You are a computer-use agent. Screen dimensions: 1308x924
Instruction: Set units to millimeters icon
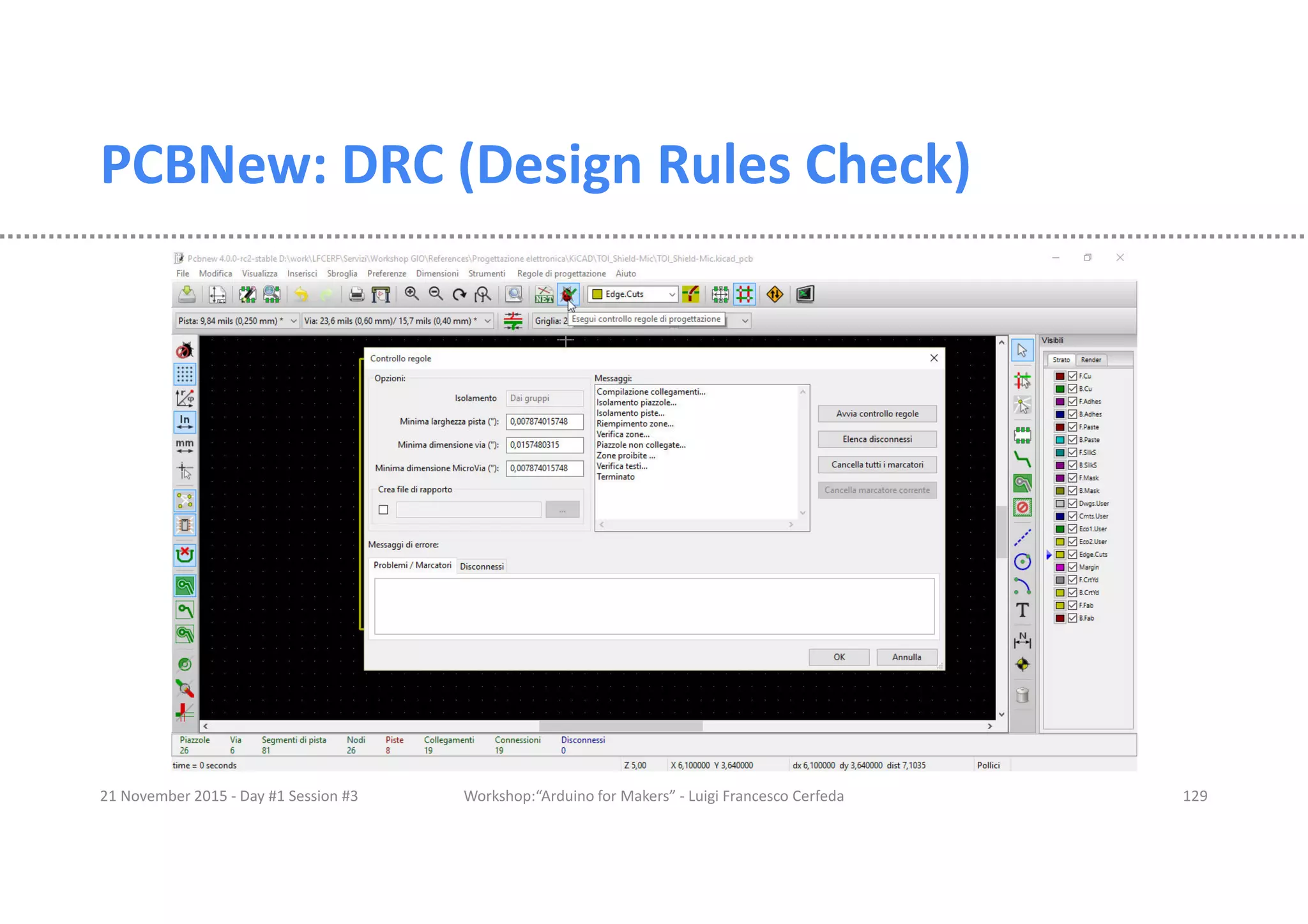click(x=185, y=445)
